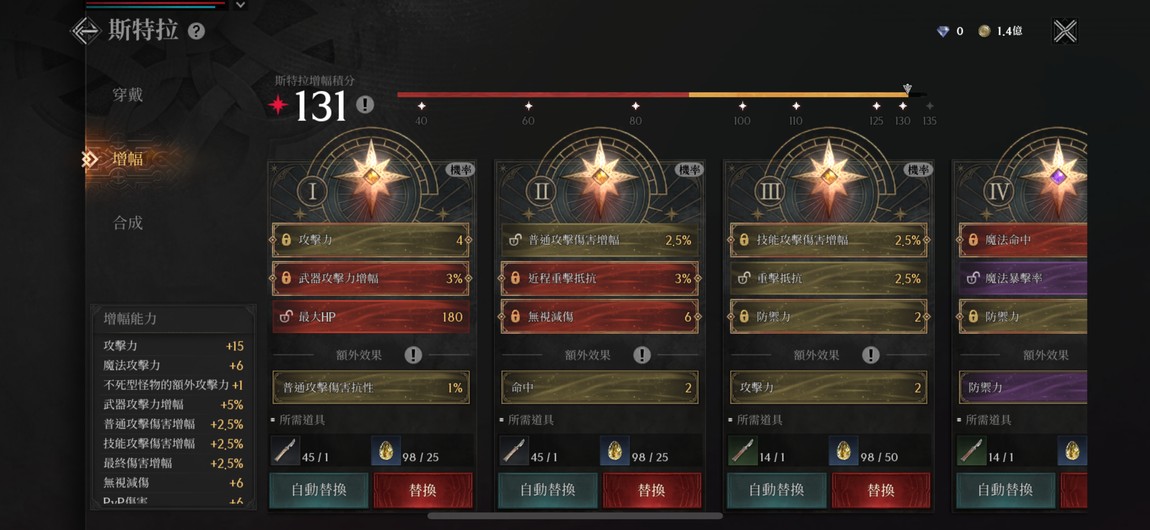The width and height of the screenshot is (1150, 530).
Task: Select the star emblem of slot III
Action: 829,177
